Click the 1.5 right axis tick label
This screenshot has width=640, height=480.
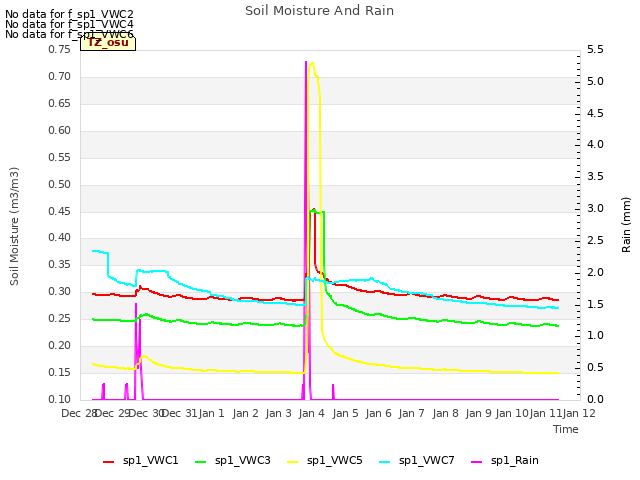point(595,304)
